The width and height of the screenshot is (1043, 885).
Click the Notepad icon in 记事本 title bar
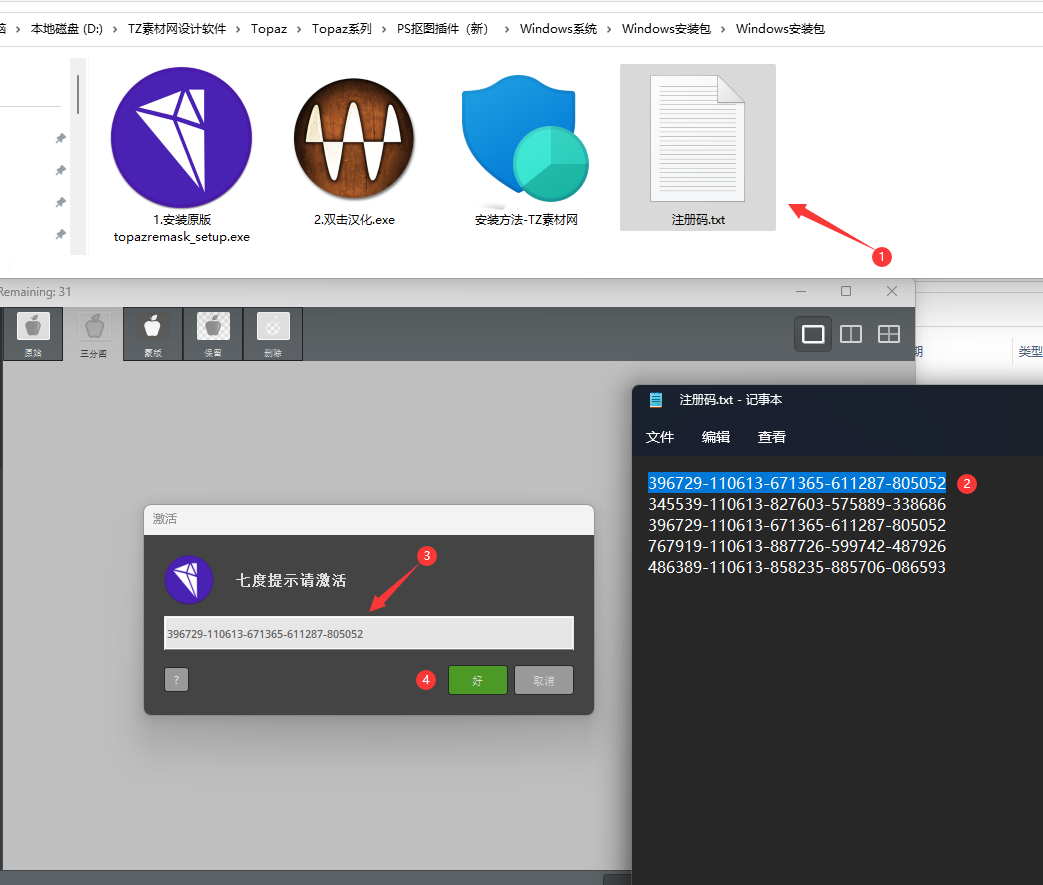coord(656,400)
